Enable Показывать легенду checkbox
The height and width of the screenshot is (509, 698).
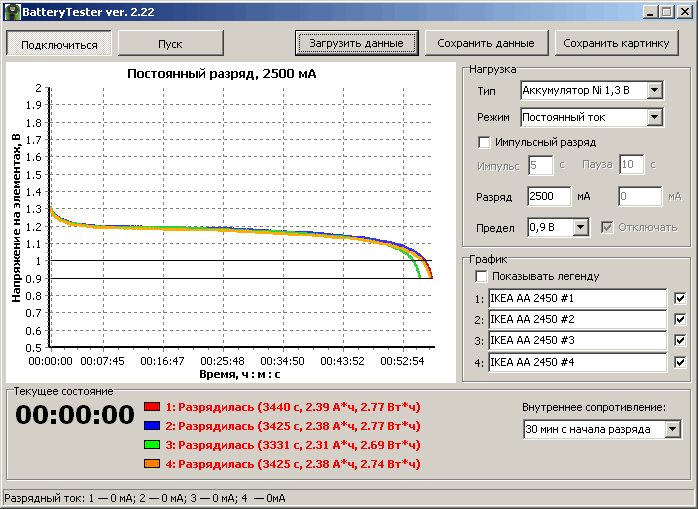tap(481, 277)
